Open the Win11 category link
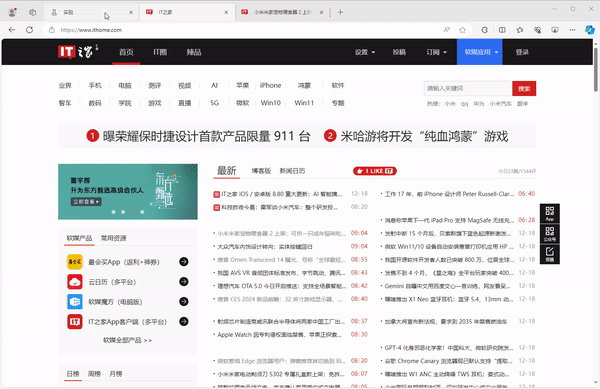The height and width of the screenshot is (389, 600). (x=304, y=103)
